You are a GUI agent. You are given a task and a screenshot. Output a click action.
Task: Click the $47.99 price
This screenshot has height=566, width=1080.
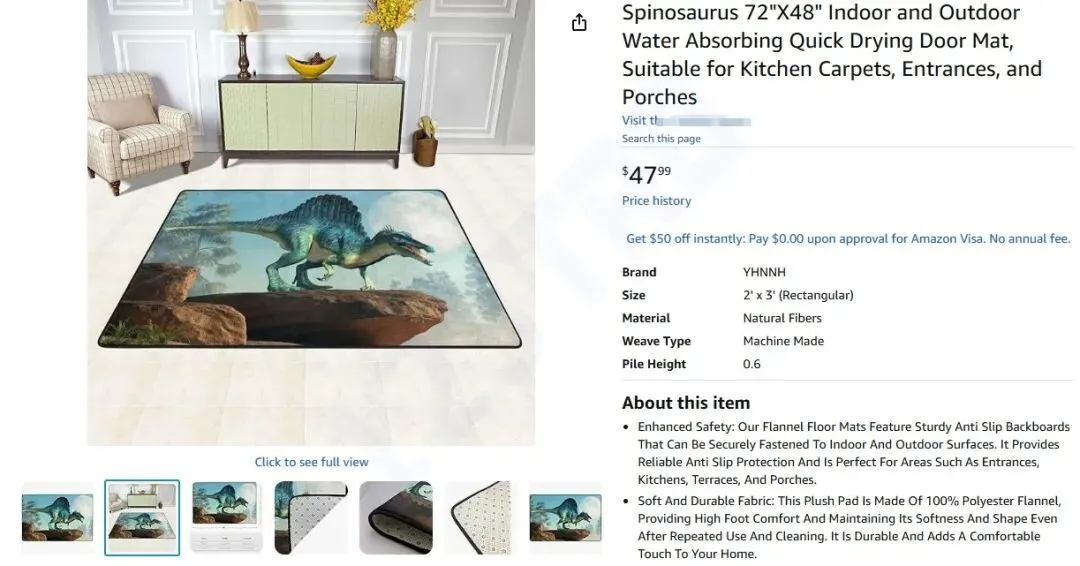(x=646, y=175)
